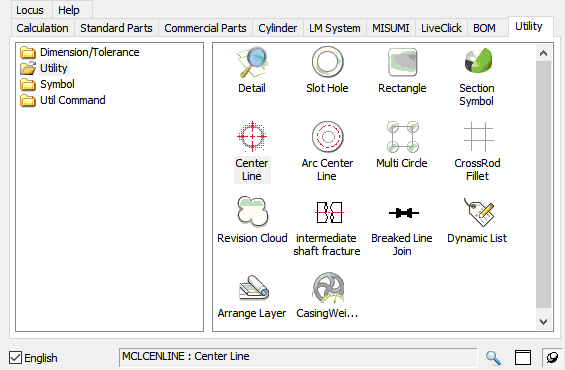Click the rightmost bottom-bar icon button
Viewport: 565px width, 370px height.
coord(552,358)
